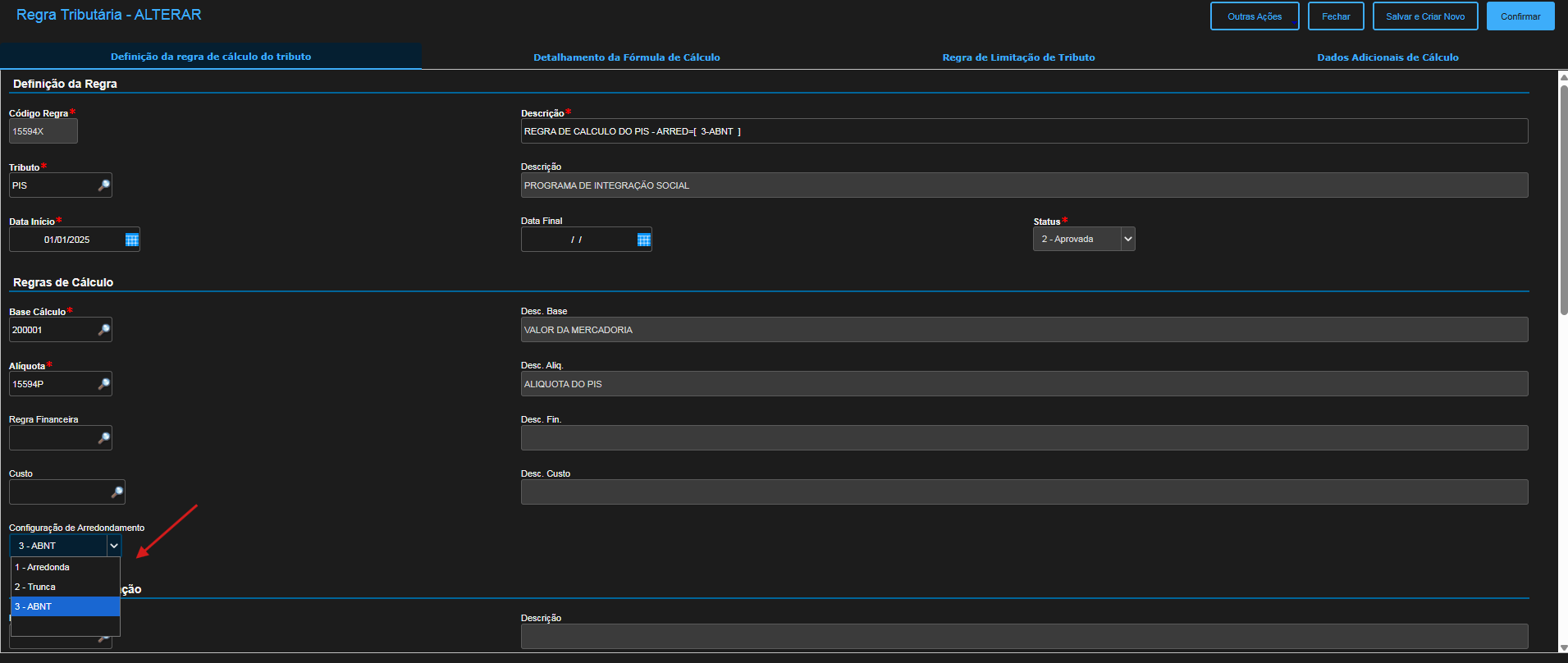
Task: Open the Data Final calendar picker
Action: [x=644, y=240]
